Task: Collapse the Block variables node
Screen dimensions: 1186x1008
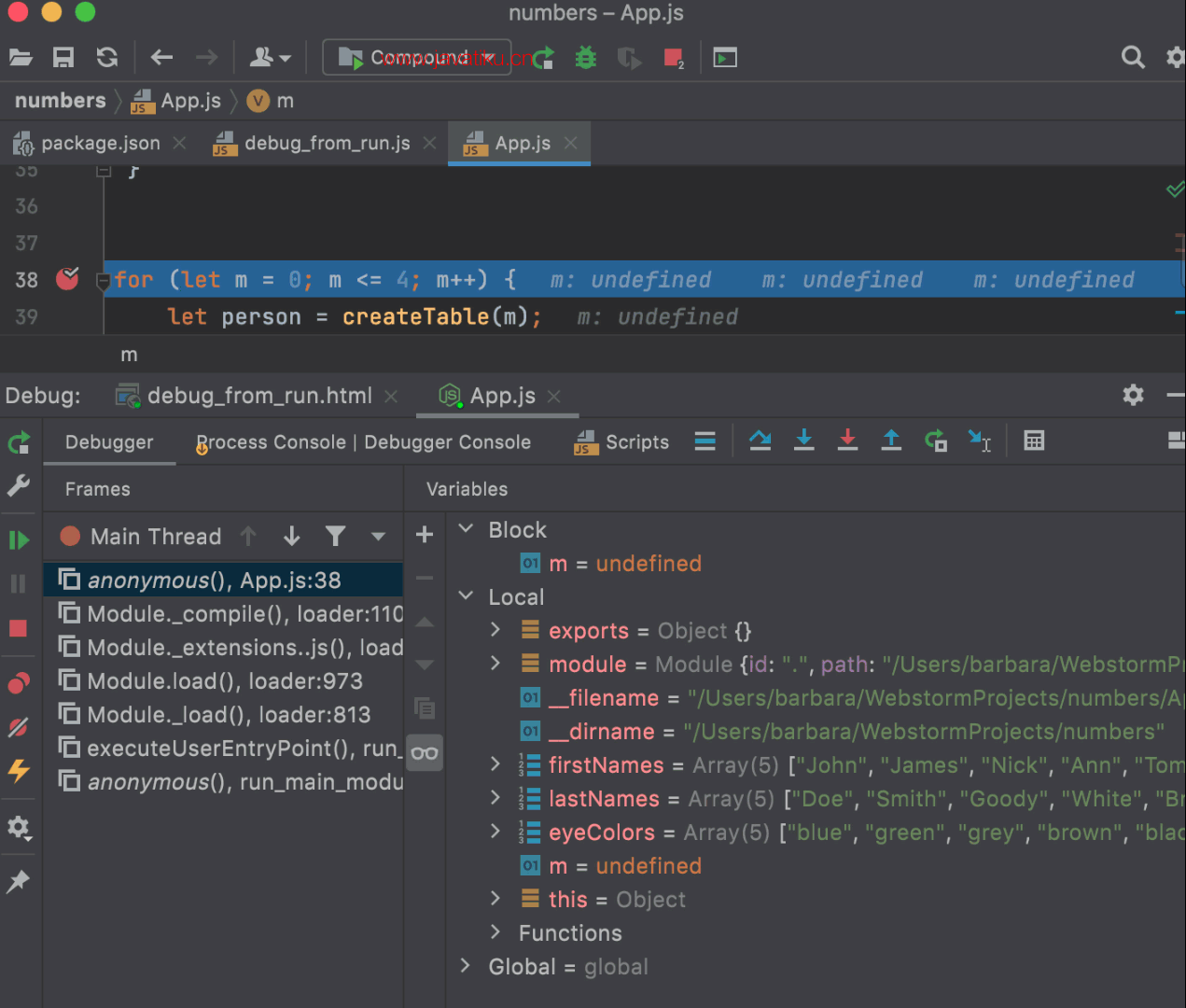Action: point(467,529)
